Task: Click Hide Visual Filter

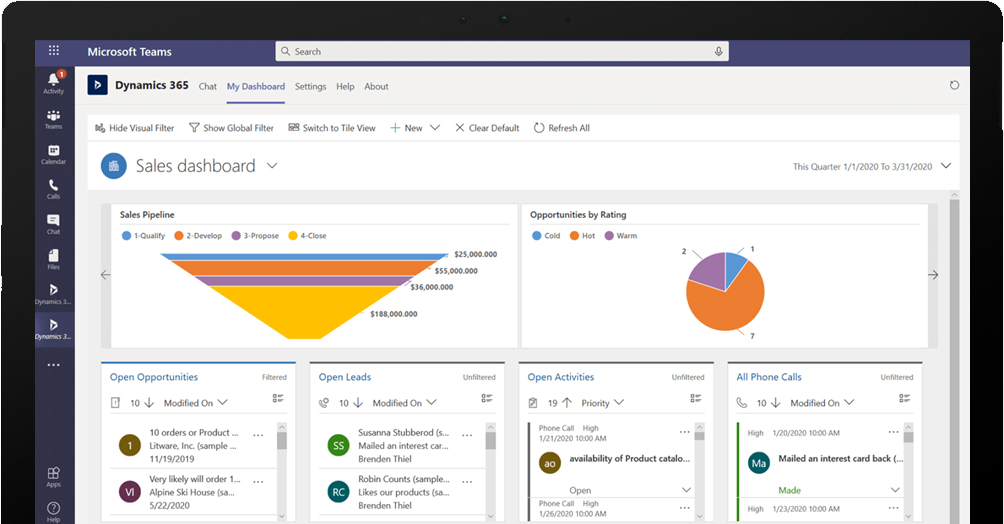Action: [134, 128]
